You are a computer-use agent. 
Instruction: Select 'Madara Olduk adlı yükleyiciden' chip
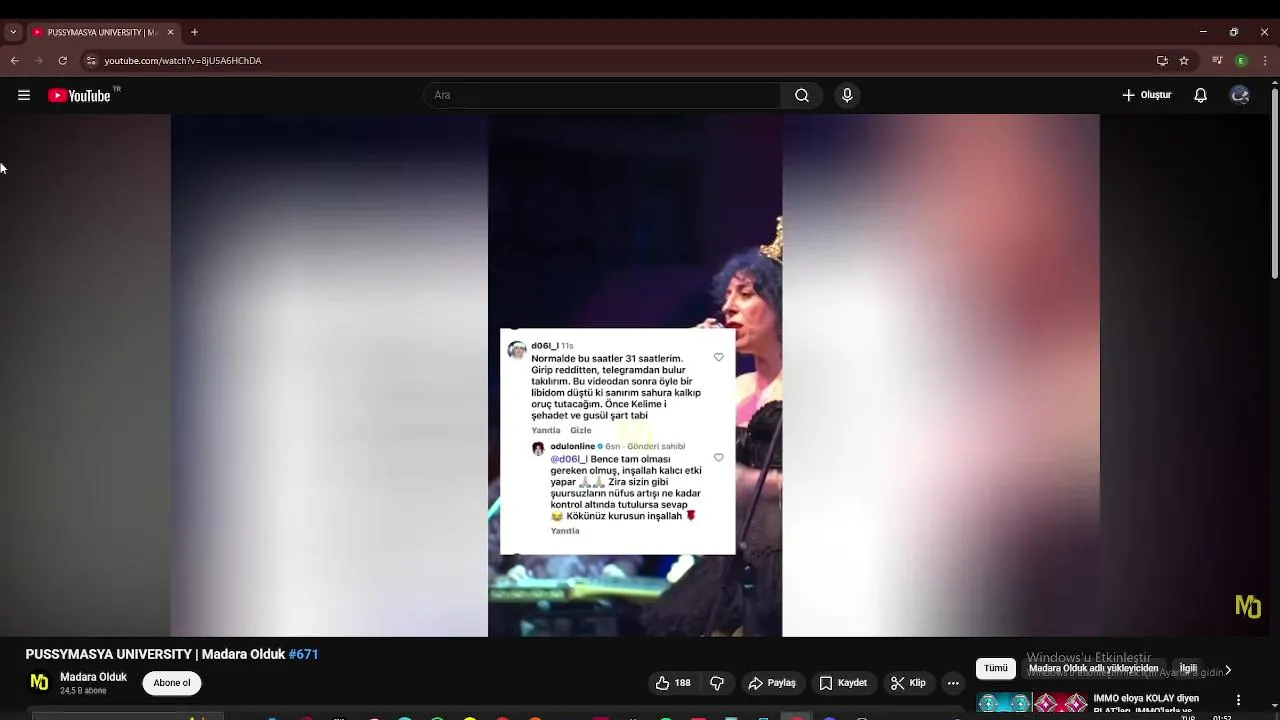(1094, 668)
